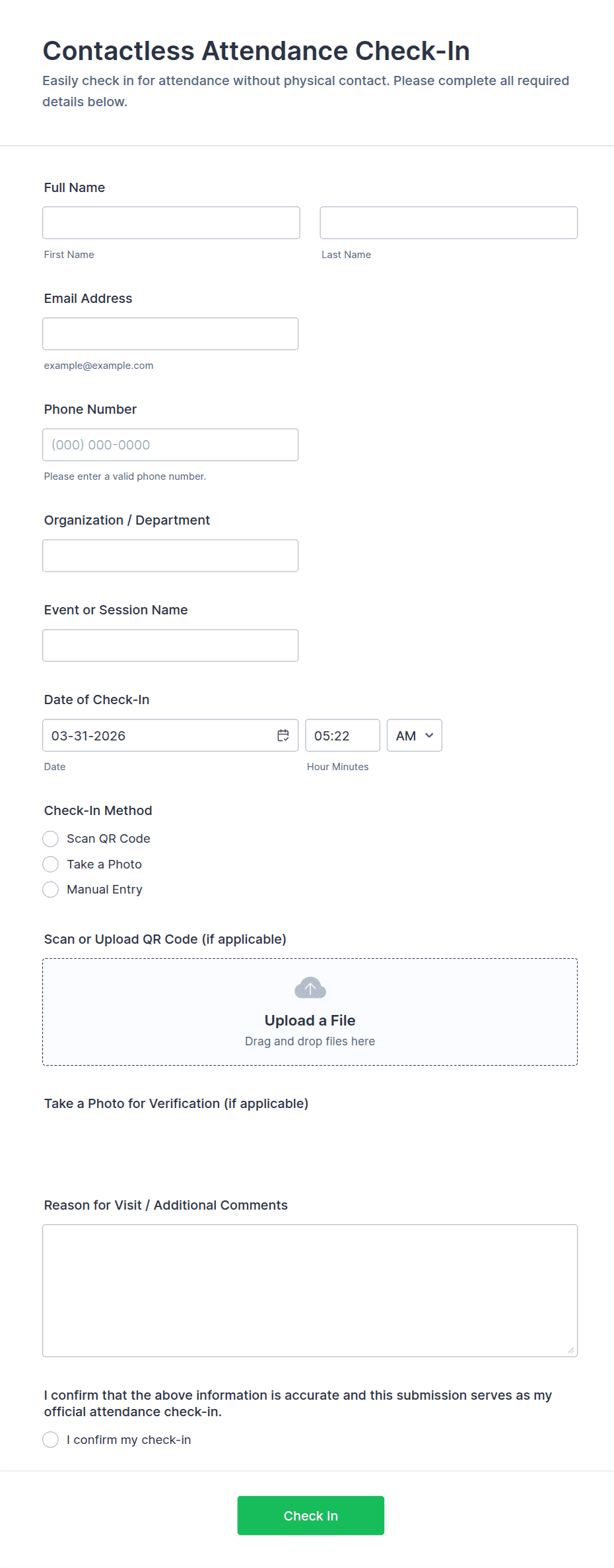The height and width of the screenshot is (1568, 614).
Task: Click the AM/PM dropdown chevron
Action: [428, 735]
